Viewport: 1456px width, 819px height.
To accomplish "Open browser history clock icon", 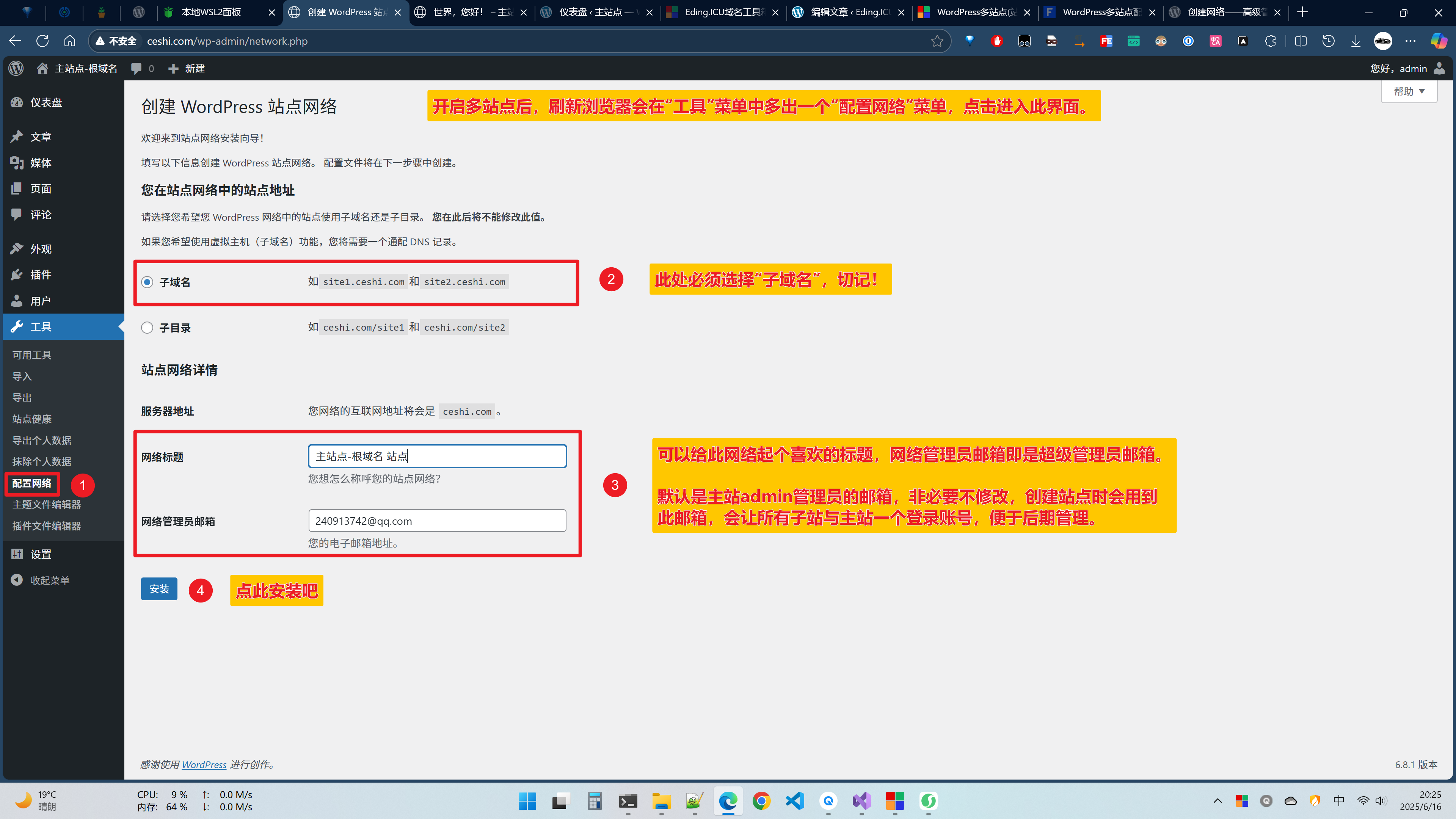I will click(x=1328, y=41).
